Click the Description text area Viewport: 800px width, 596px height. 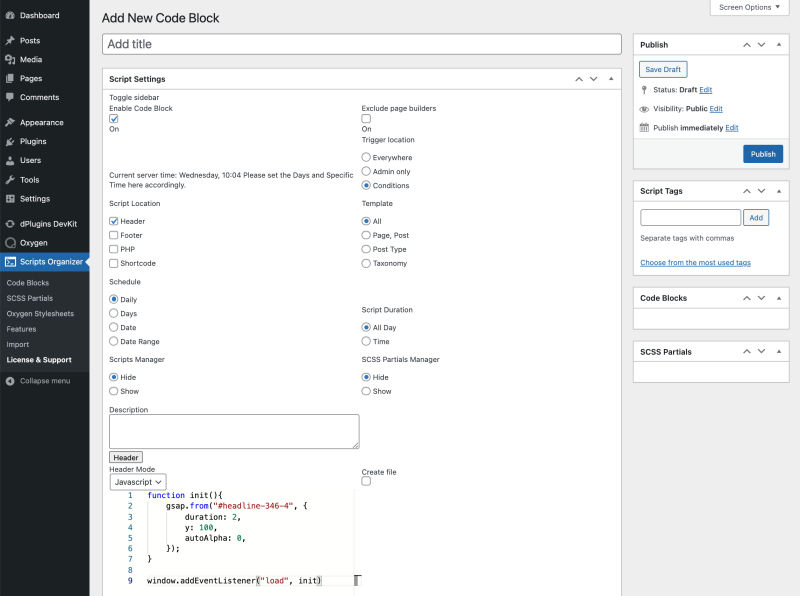click(234, 432)
